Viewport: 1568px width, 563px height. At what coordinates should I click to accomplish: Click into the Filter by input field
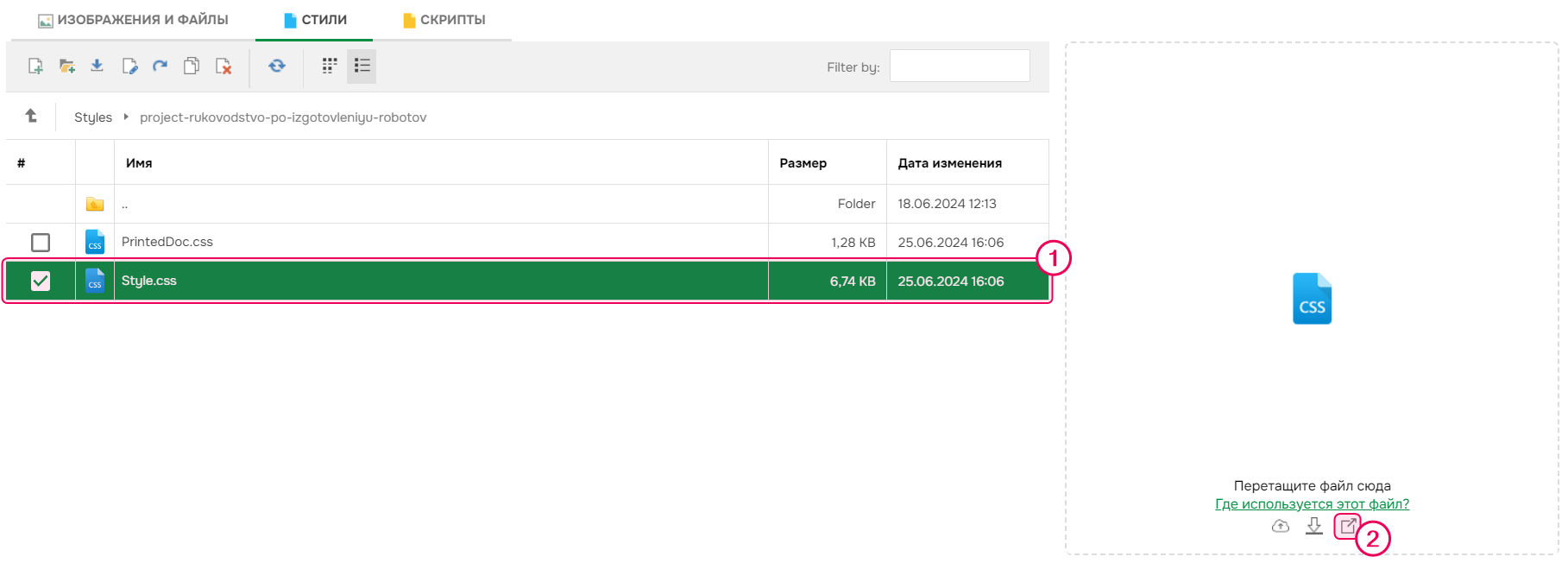(960, 66)
